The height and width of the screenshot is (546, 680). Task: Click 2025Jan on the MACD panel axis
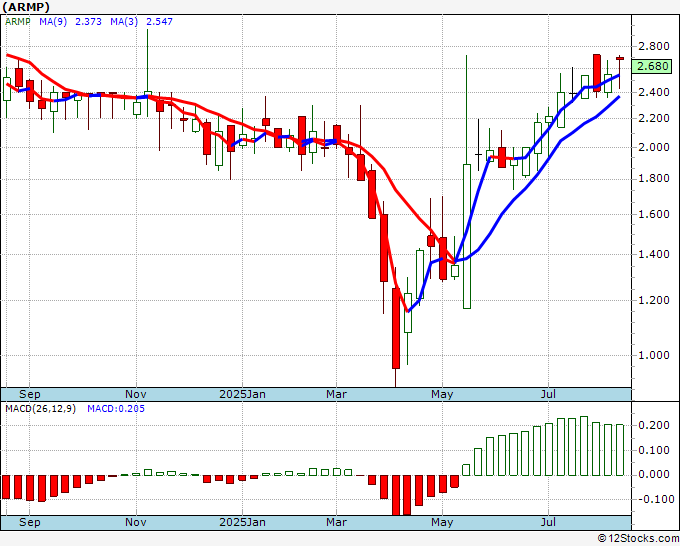point(242,522)
